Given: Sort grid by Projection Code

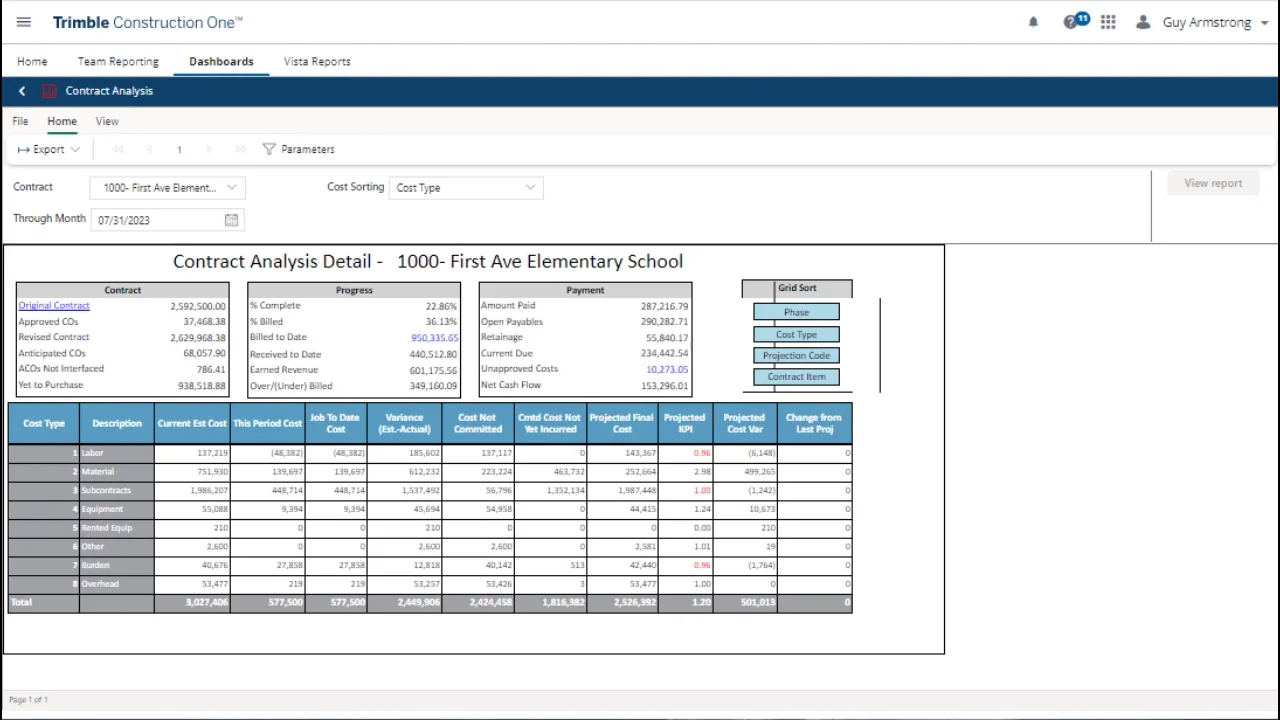Looking at the screenshot, I should (796, 356).
